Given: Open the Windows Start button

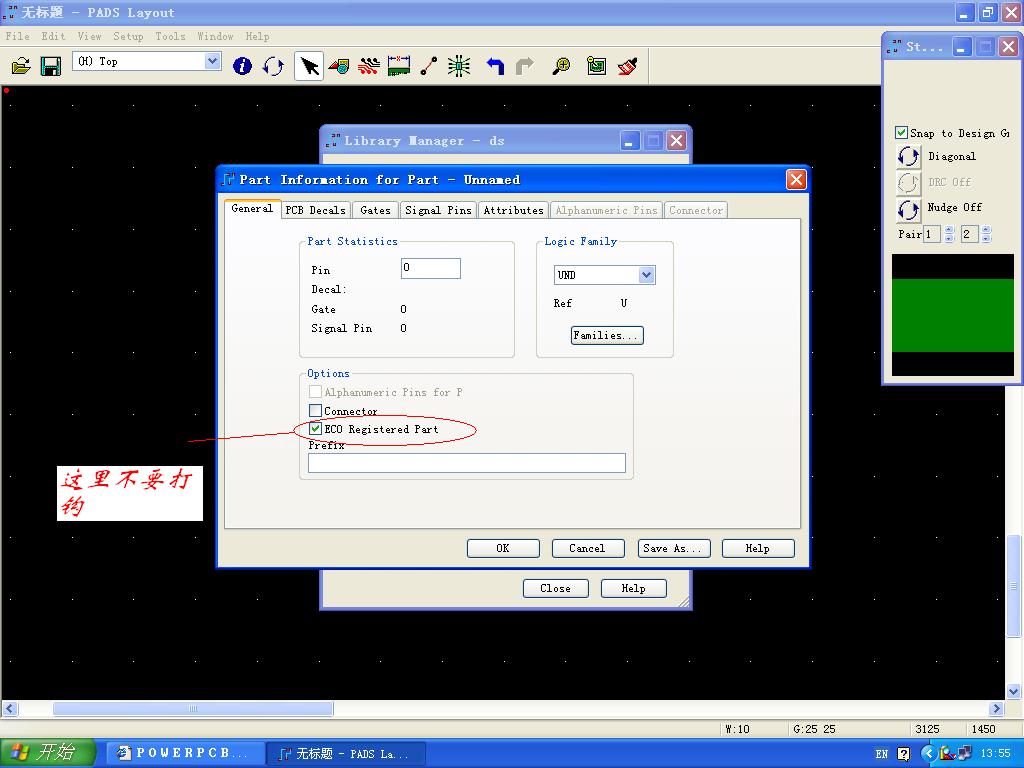Looking at the screenshot, I should pos(48,753).
